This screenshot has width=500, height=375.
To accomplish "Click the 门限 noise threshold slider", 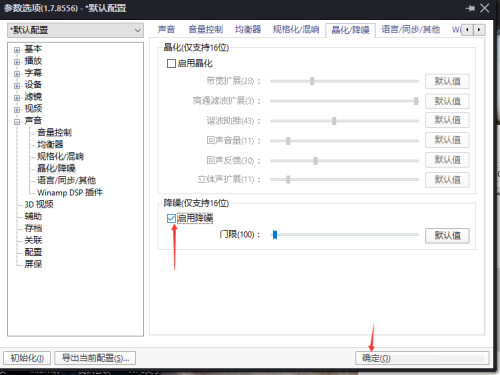I will pos(344,235).
